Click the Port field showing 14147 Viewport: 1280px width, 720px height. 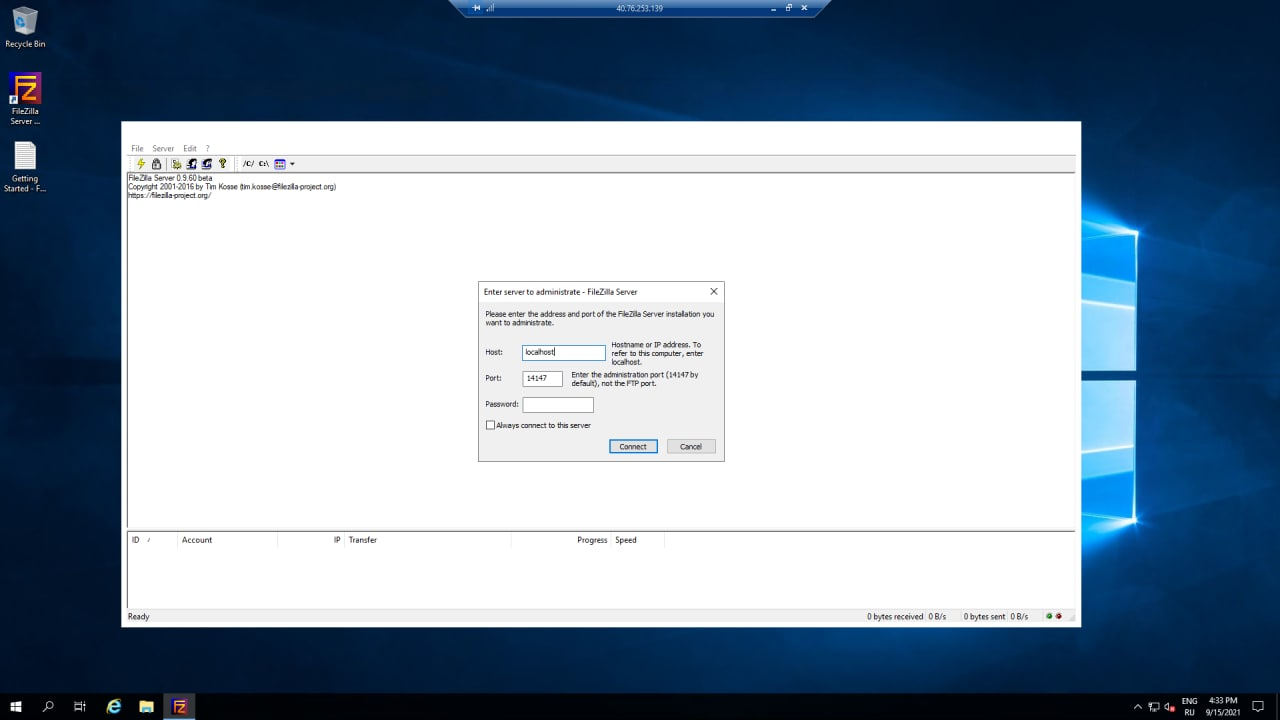coord(542,378)
